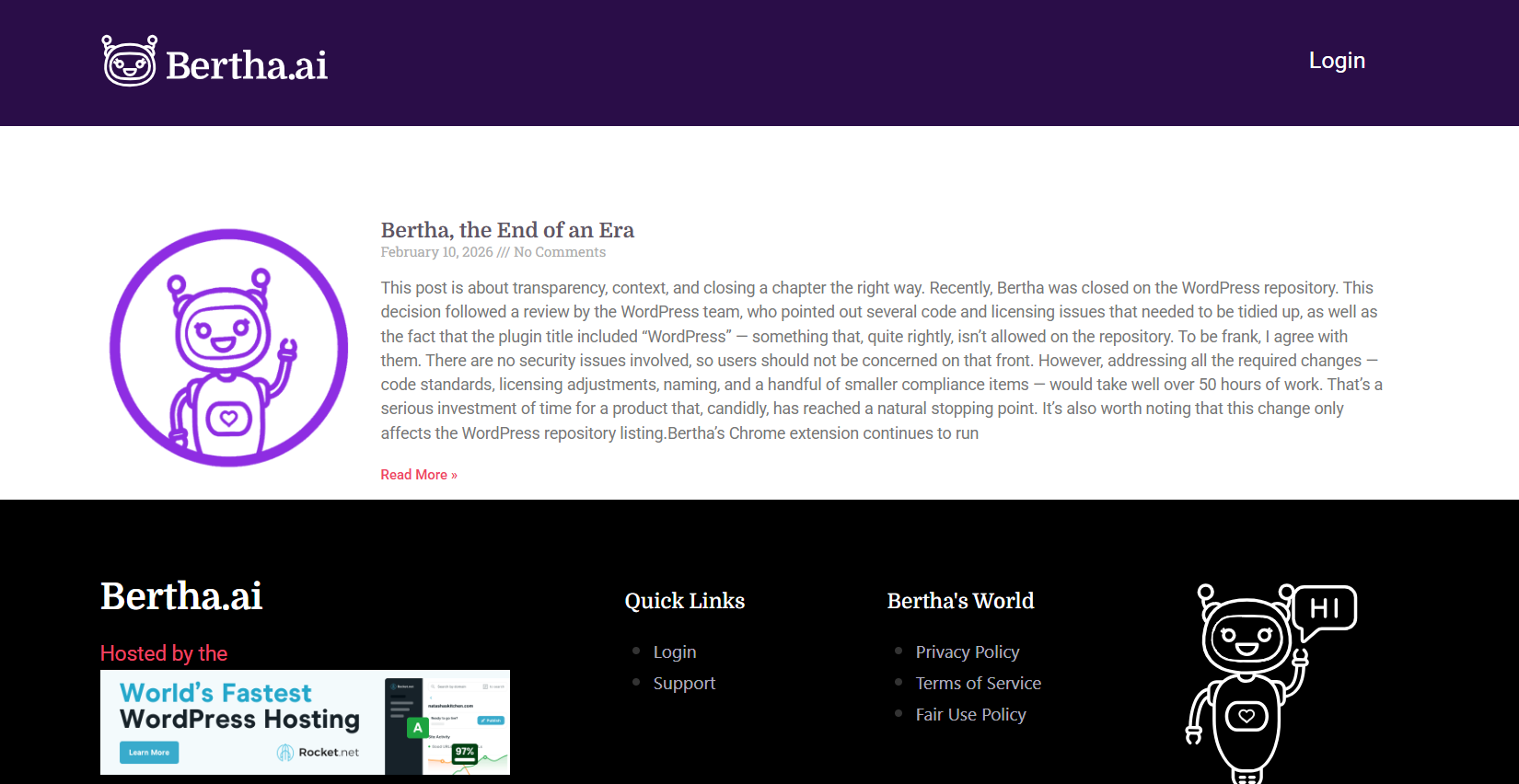Open the Fair Use Policy link
Screen dimensions: 1519x784
coord(970,714)
